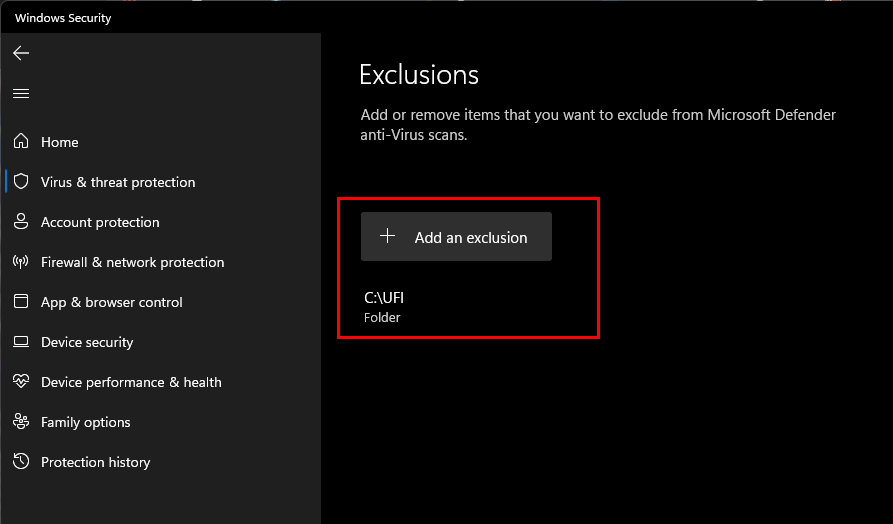Click the Device security laptop icon
Image resolution: width=893 pixels, height=524 pixels.
coord(21,342)
